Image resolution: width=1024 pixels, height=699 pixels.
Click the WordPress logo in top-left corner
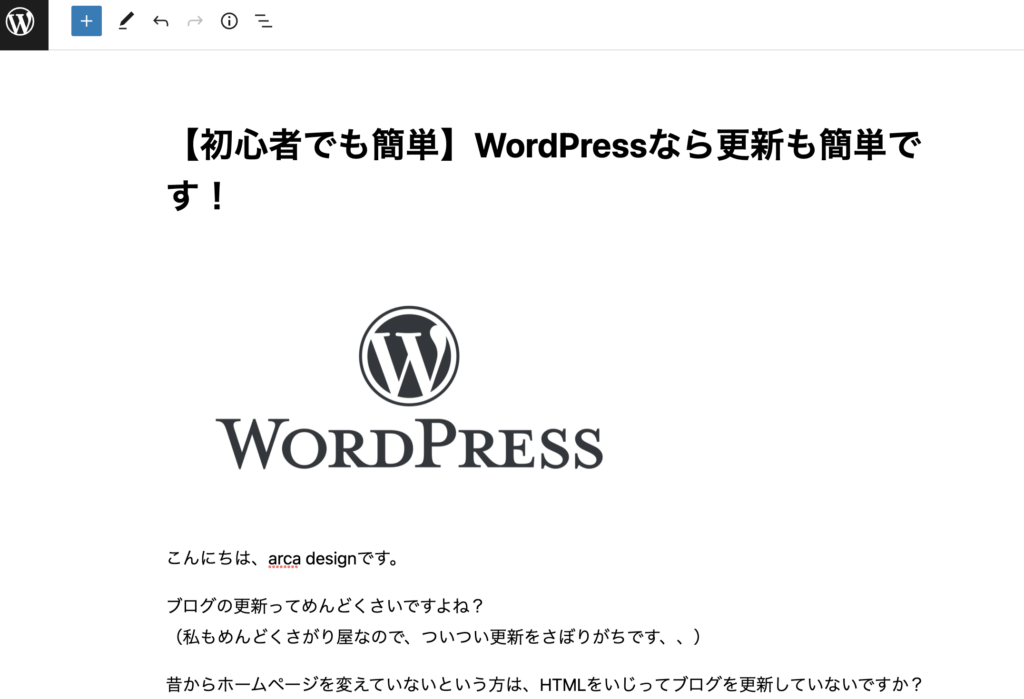click(22, 22)
